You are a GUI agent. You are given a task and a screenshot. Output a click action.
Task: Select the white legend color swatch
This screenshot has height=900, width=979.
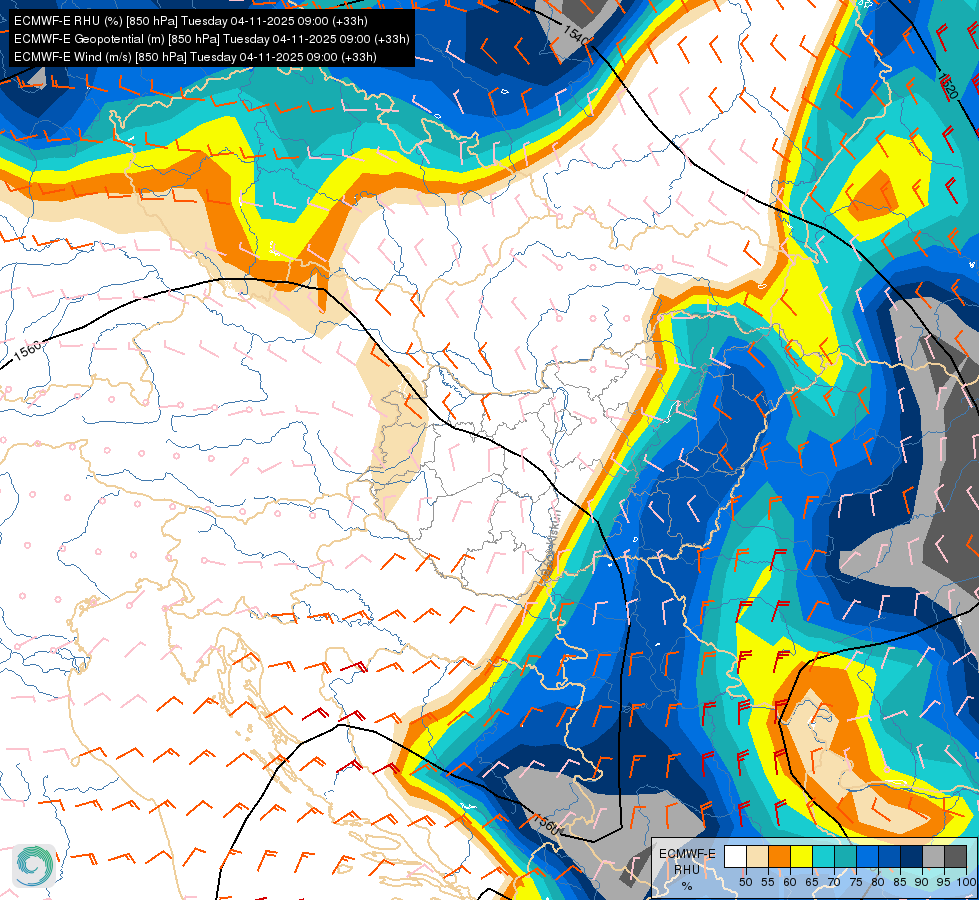(735, 856)
